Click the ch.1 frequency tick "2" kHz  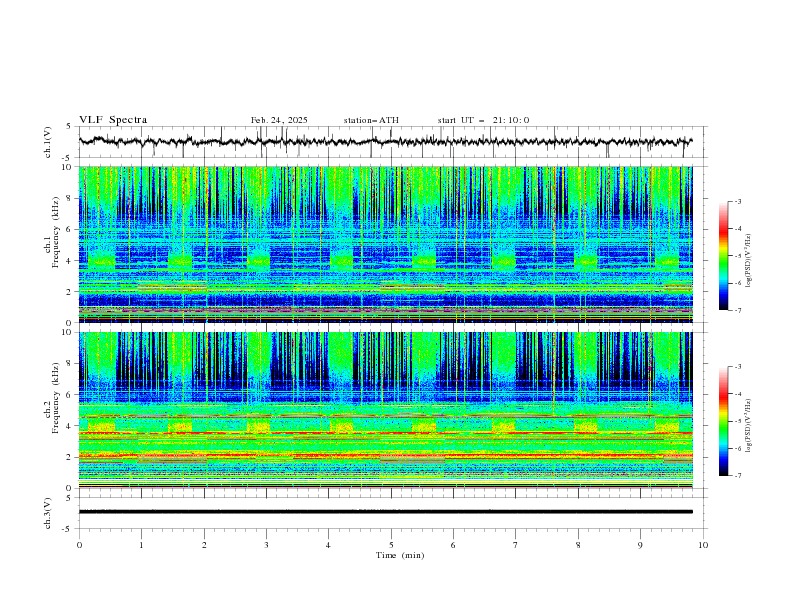pyautogui.click(x=70, y=292)
